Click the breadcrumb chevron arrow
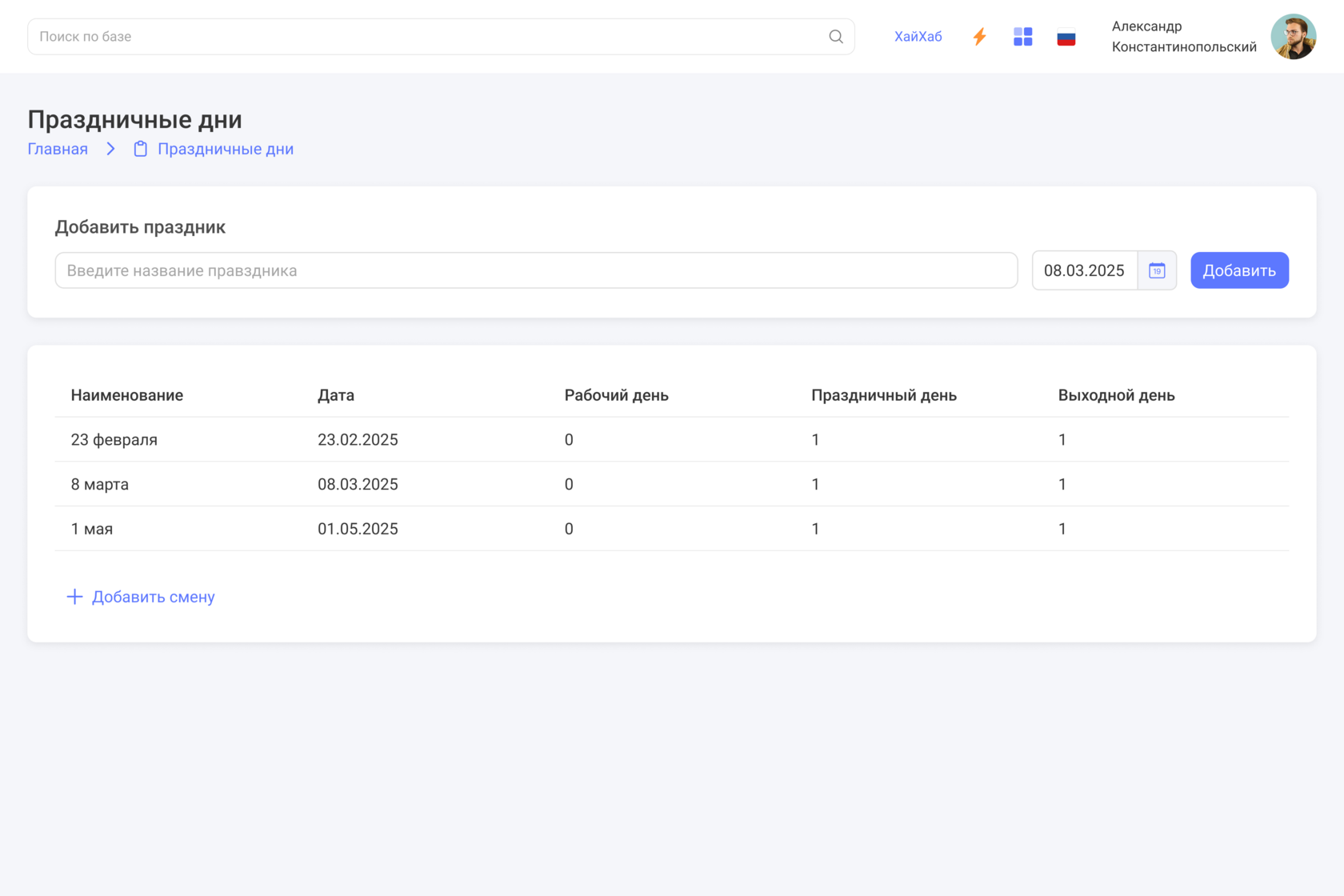 (111, 149)
